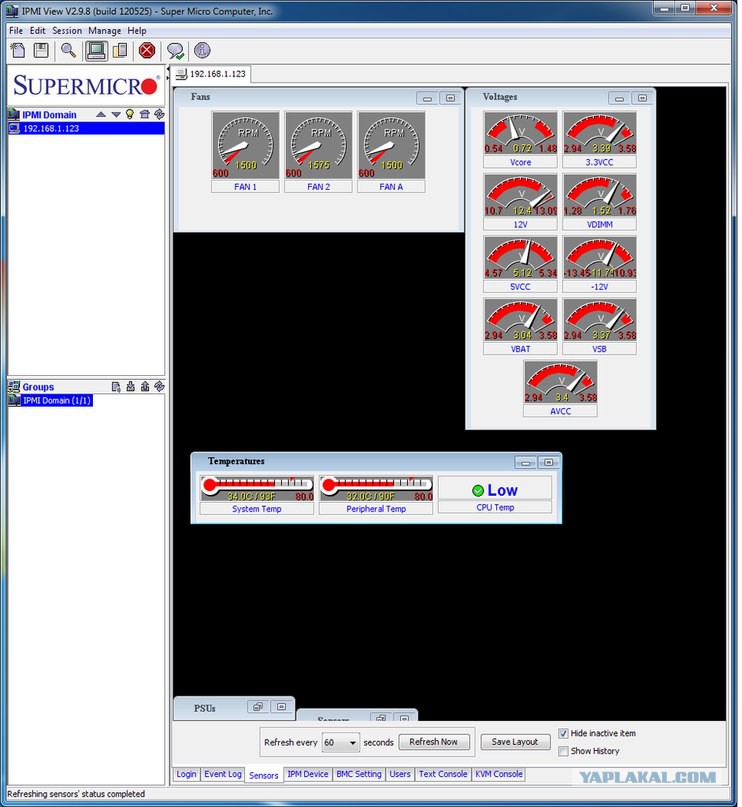The image size is (742, 807).
Task: Click the info toolbar icon
Action: (x=202, y=50)
